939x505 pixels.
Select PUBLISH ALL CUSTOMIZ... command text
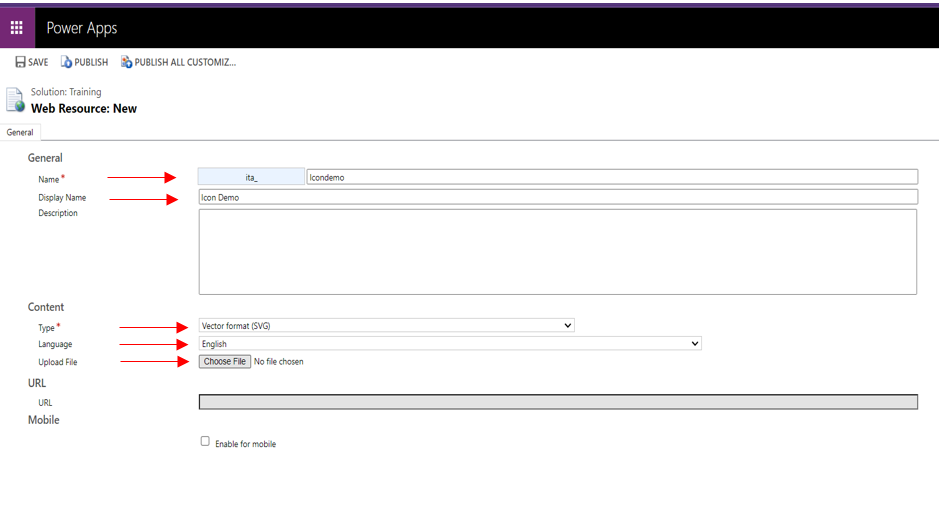point(185,62)
